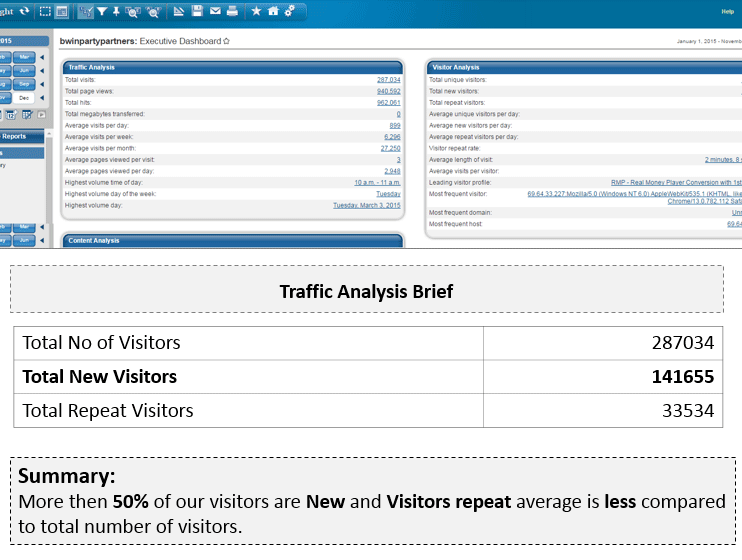Select the Dec month button
This screenshot has width=742, height=560.
click(x=24, y=98)
